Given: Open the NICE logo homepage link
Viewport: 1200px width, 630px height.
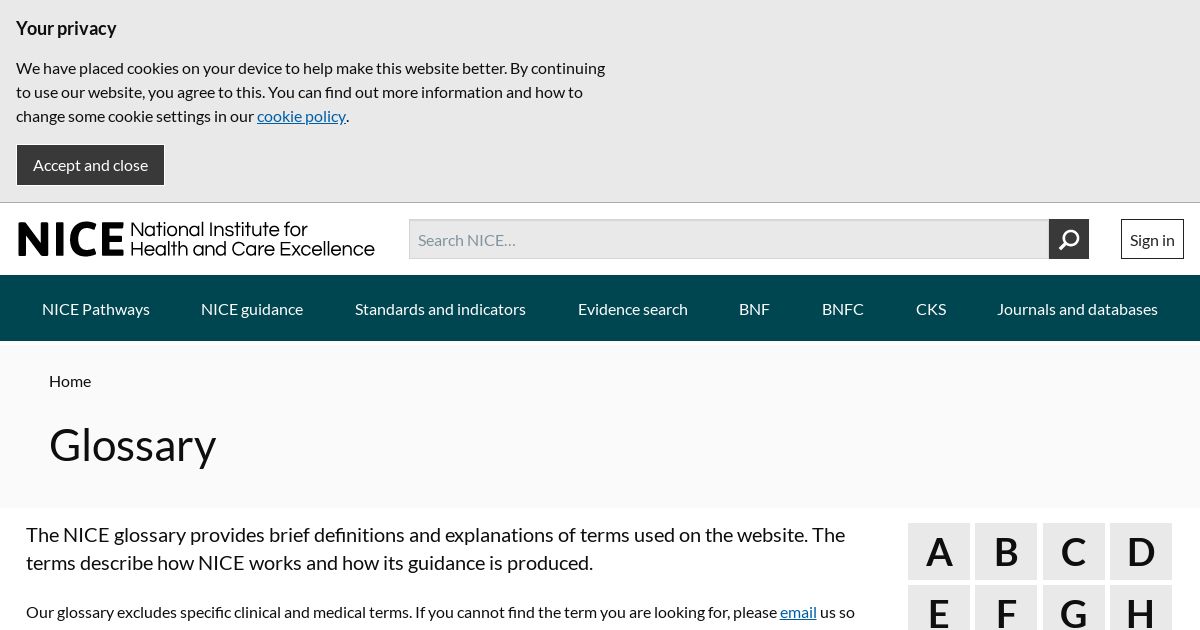Looking at the screenshot, I should pos(196,239).
